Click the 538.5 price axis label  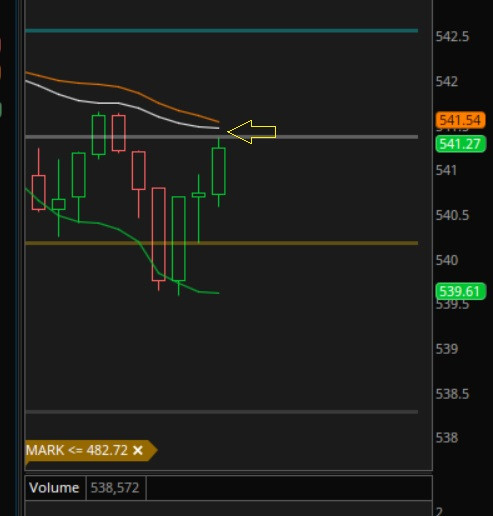point(452,394)
